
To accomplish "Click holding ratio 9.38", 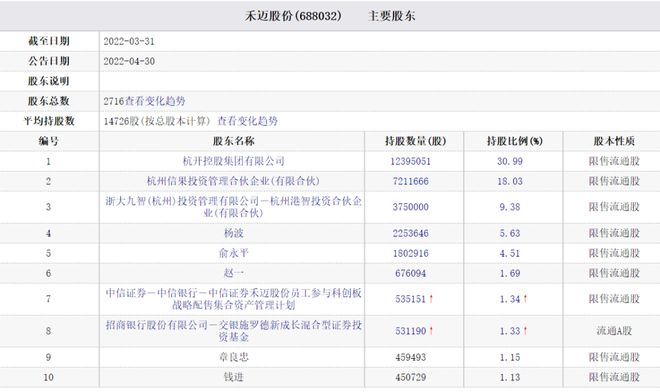I will pyautogui.click(x=510, y=207).
